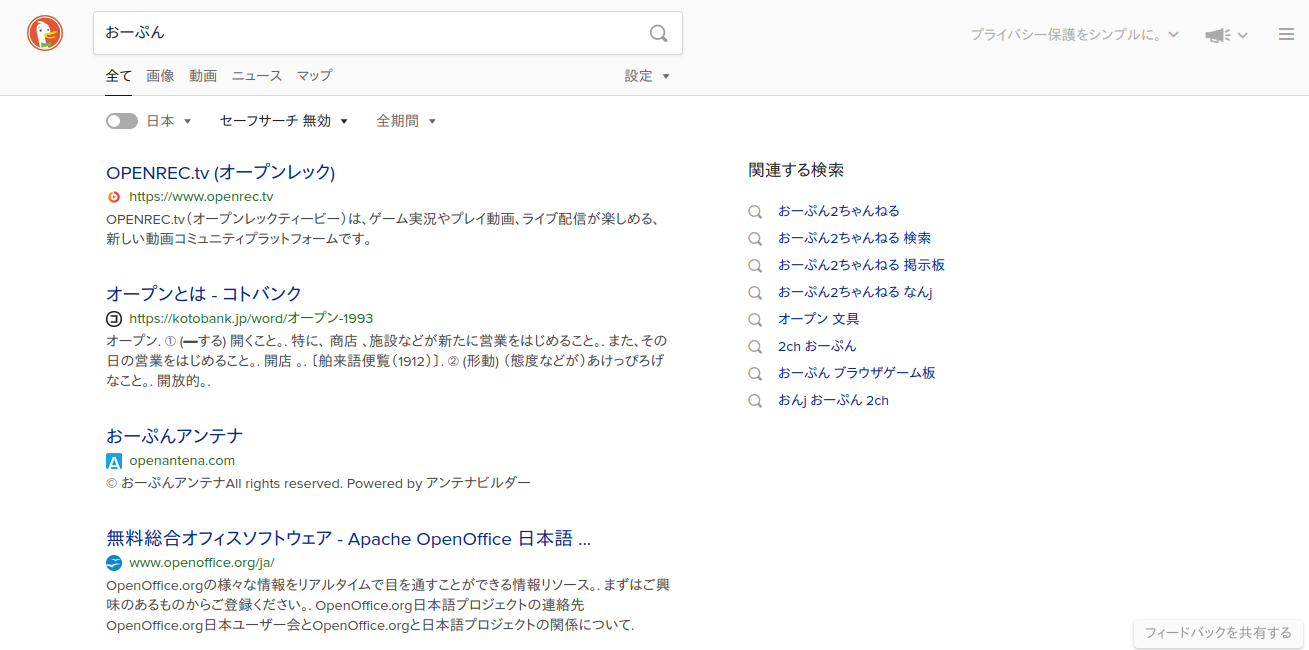Click the kotobank.jp/word URL link
The height and width of the screenshot is (650, 1309).
[x=251, y=319]
